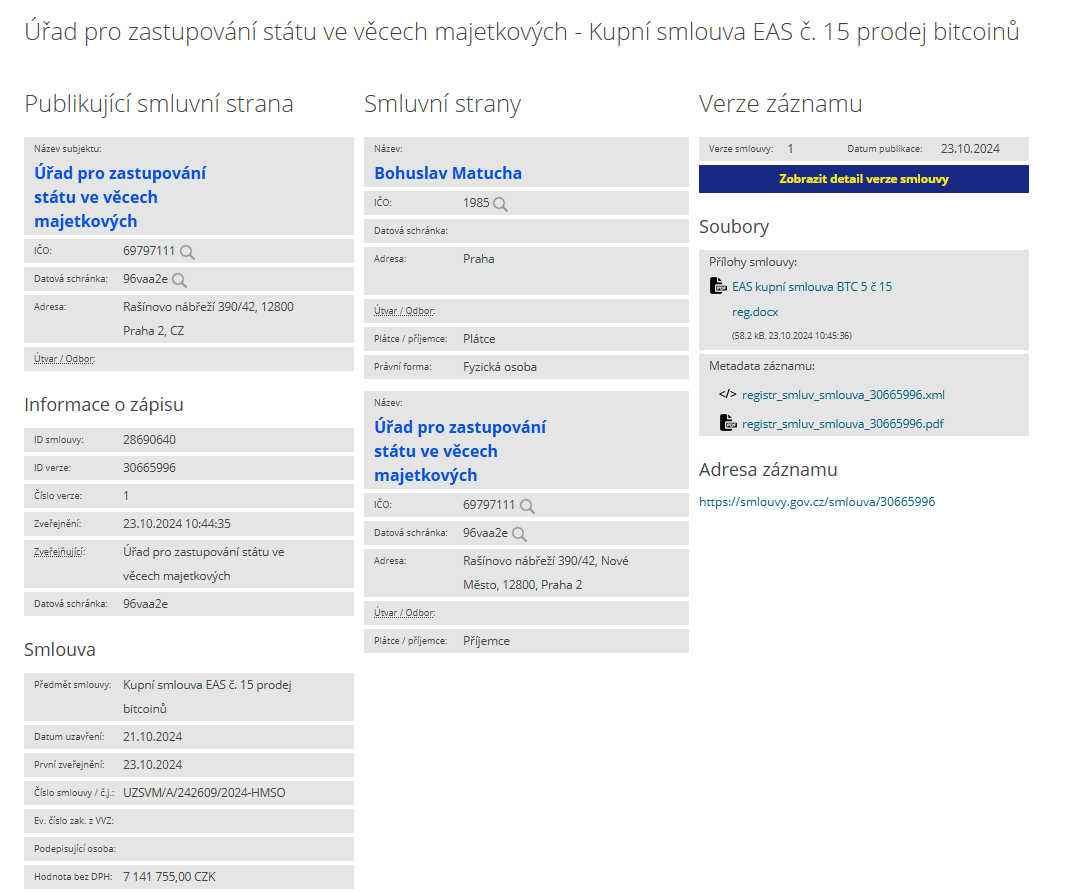This screenshot has width=1073, height=893.
Task: Click attachment file info 58.2 kB, 23.10.2024 10:45:36
Action: pos(792,336)
